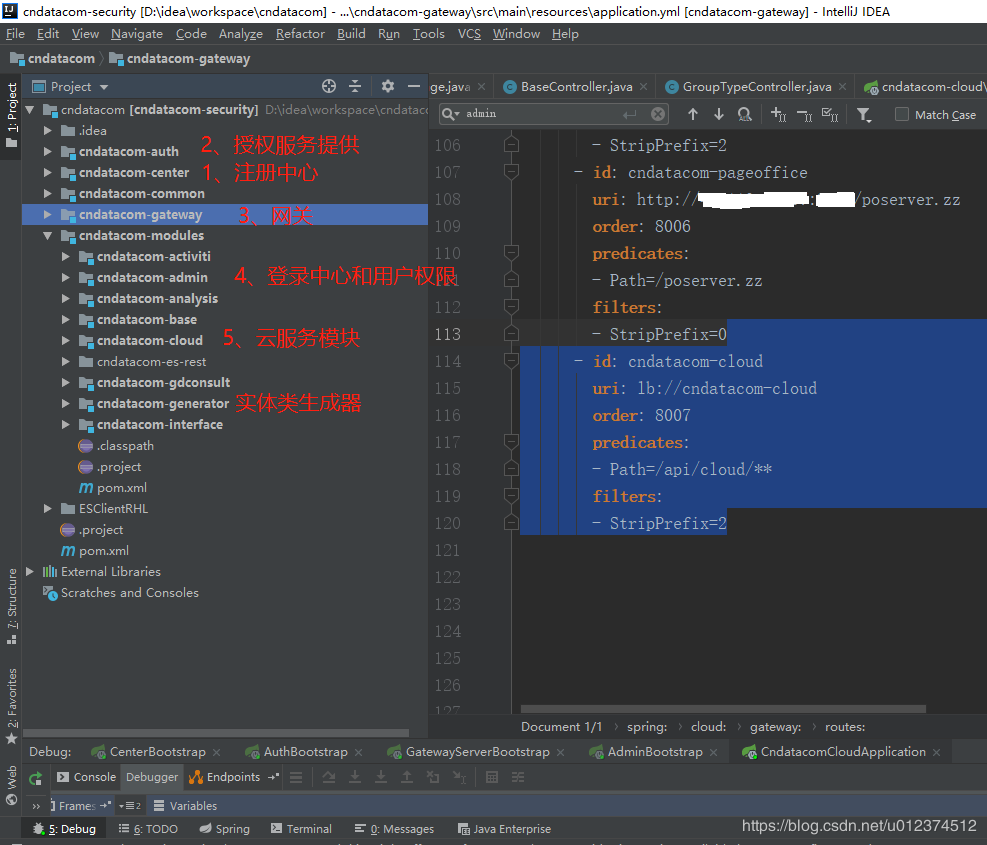Add selection for next occurrence
The width and height of the screenshot is (987, 845).
pyautogui.click(x=778, y=114)
